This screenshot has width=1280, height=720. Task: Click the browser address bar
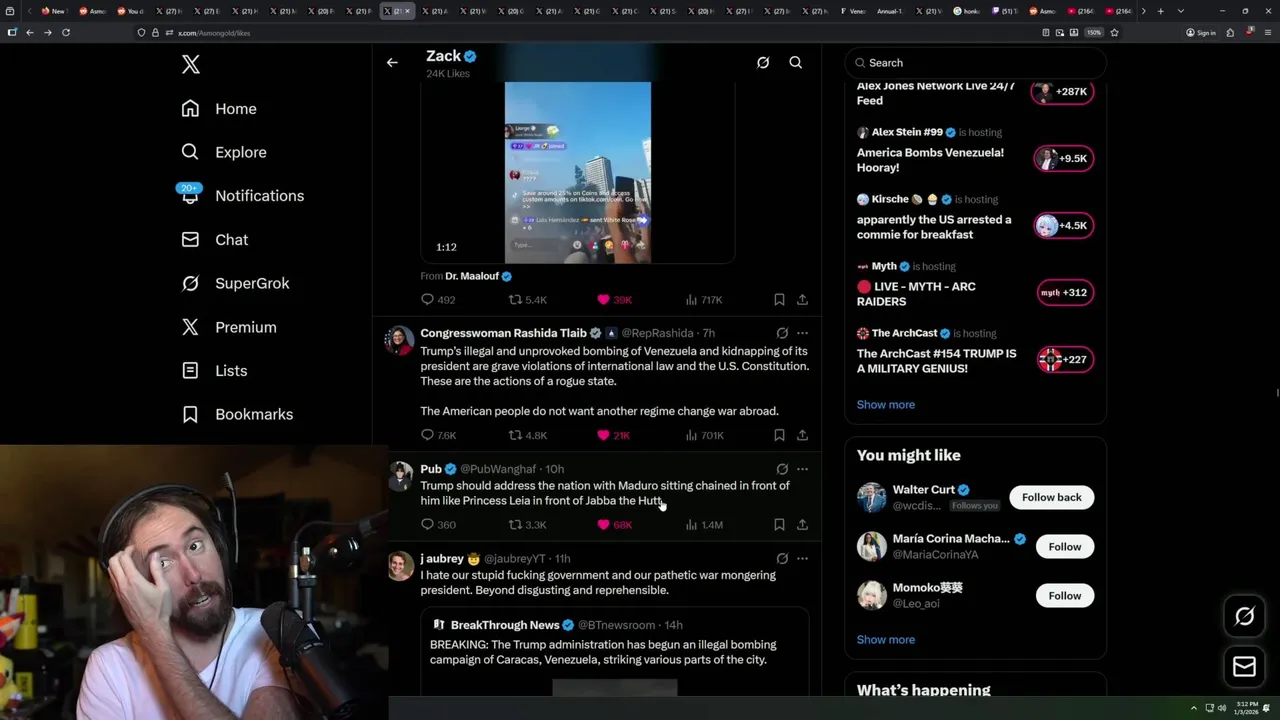[x=580, y=32]
